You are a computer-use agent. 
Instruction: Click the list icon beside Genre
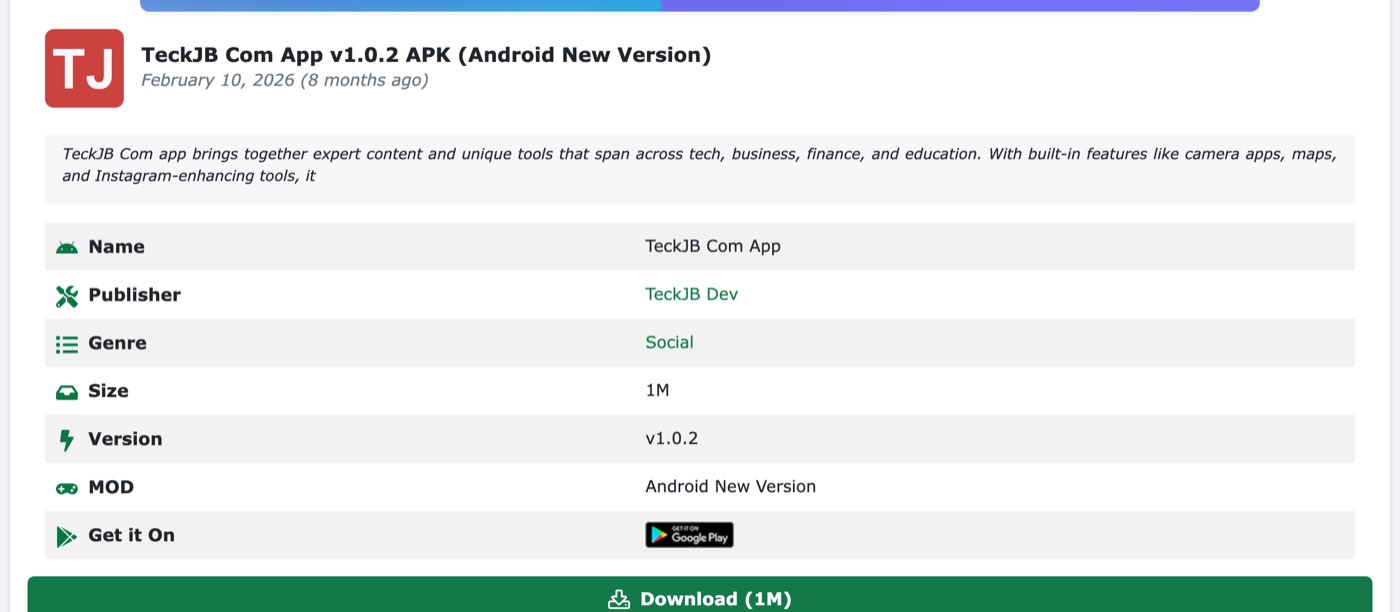click(67, 343)
